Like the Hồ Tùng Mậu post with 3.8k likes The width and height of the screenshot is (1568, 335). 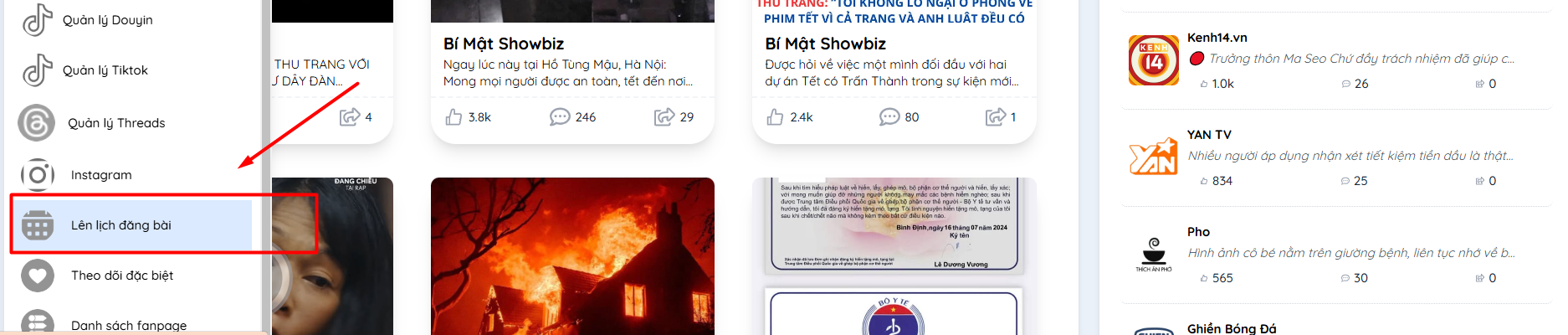(453, 117)
